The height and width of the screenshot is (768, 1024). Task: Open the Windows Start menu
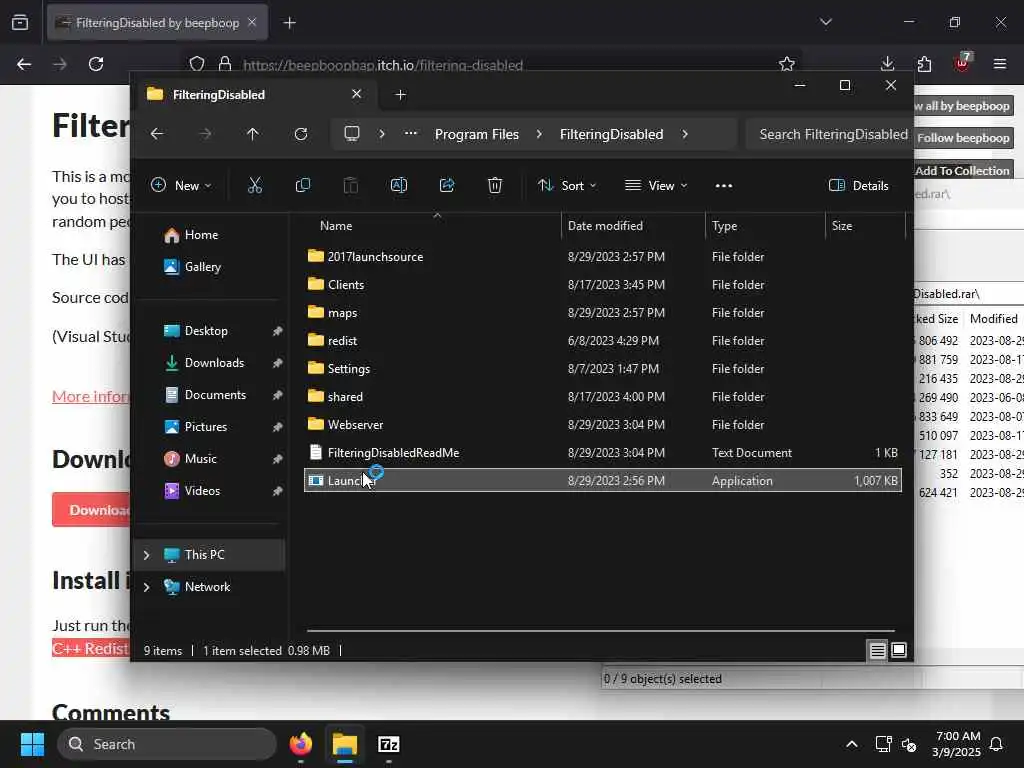click(32, 744)
